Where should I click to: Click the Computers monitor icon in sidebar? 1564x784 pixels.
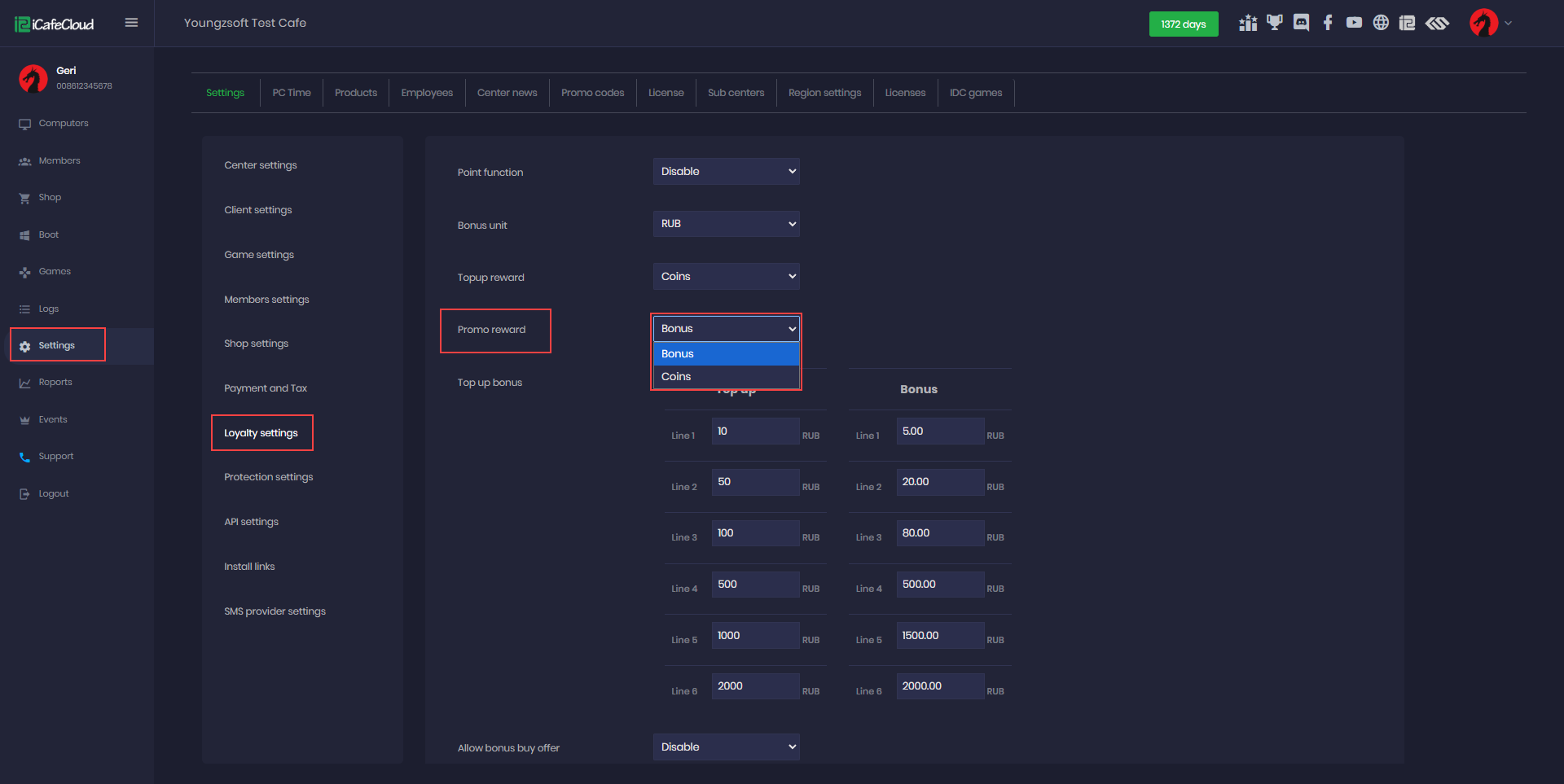[24, 124]
